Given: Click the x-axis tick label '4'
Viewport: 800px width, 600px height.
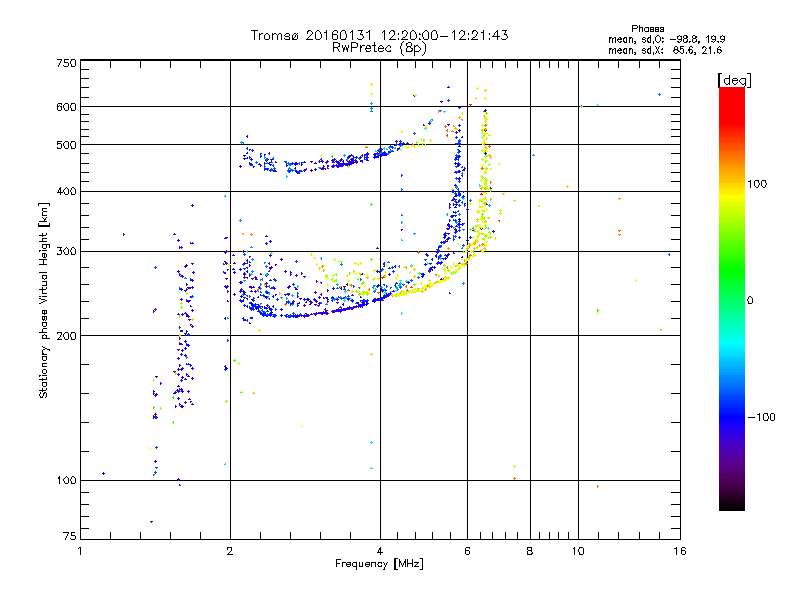Looking at the screenshot, I should [x=380, y=551].
